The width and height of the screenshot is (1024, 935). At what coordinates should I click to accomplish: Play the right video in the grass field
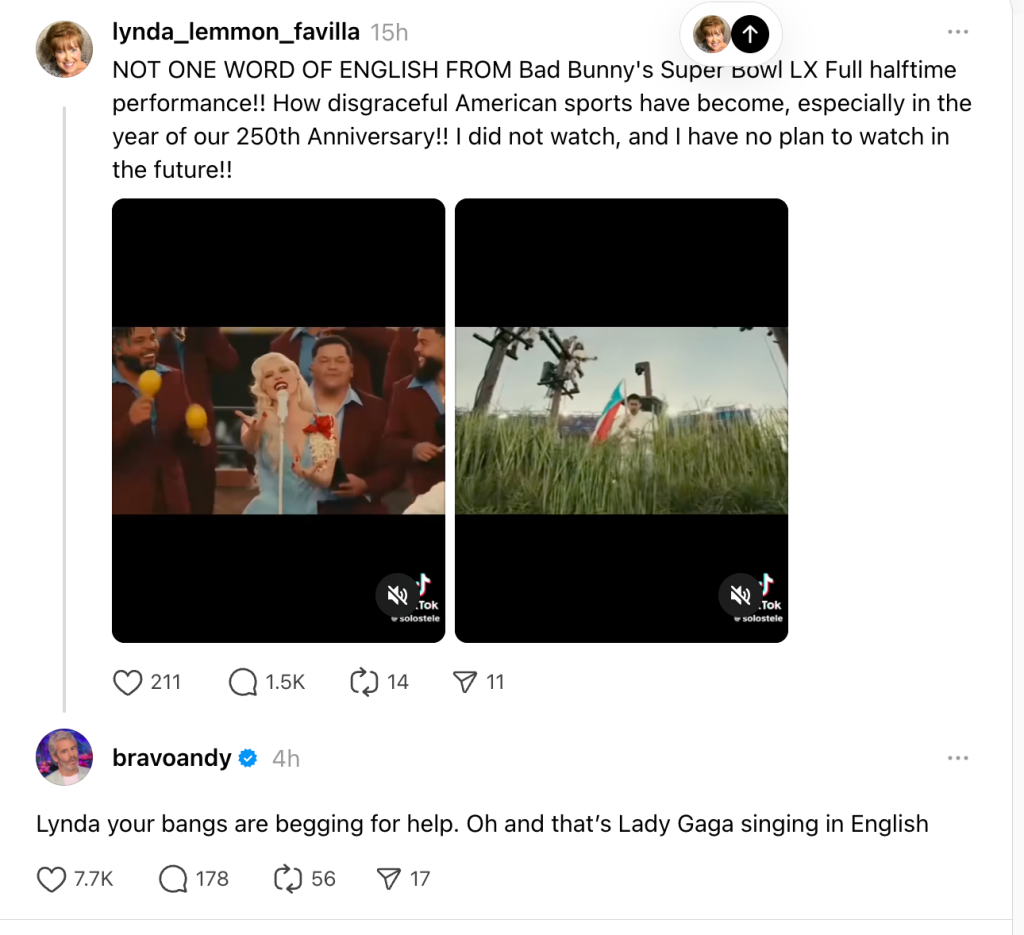click(x=621, y=420)
